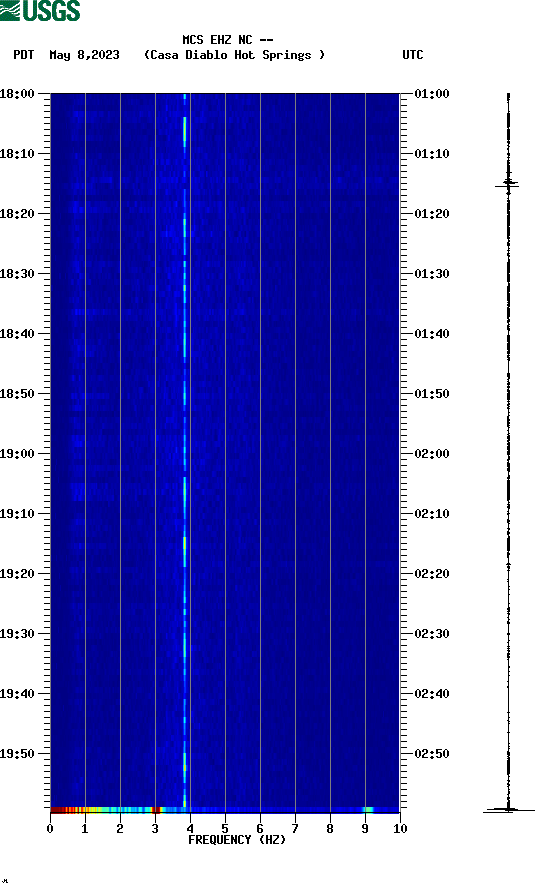552x892 pixels.
Task: Click the '(Casa Diablo Hot Springs )' label
Action: coord(234,55)
